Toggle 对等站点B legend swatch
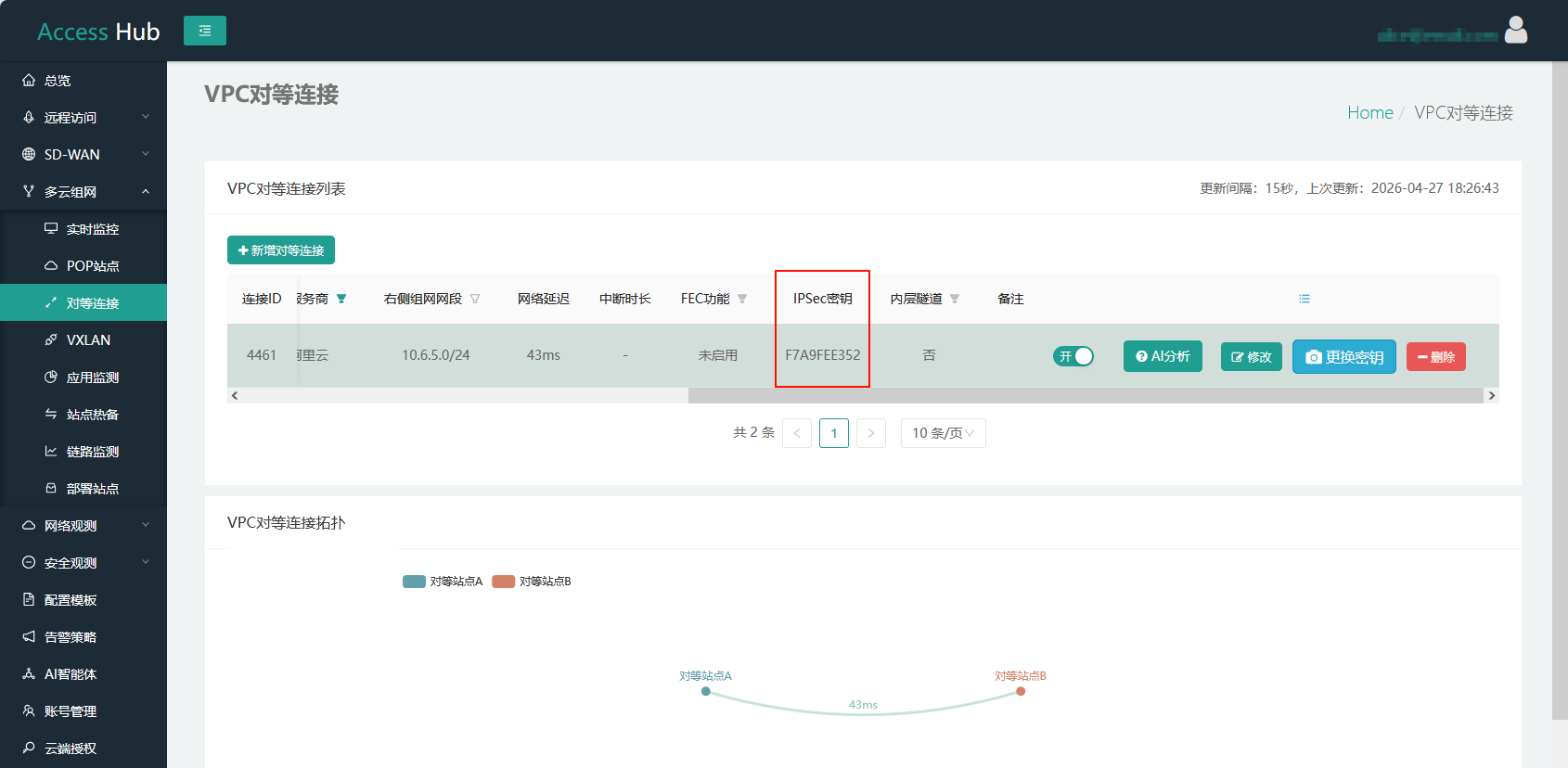This screenshot has height=768, width=1568. [503, 582]
